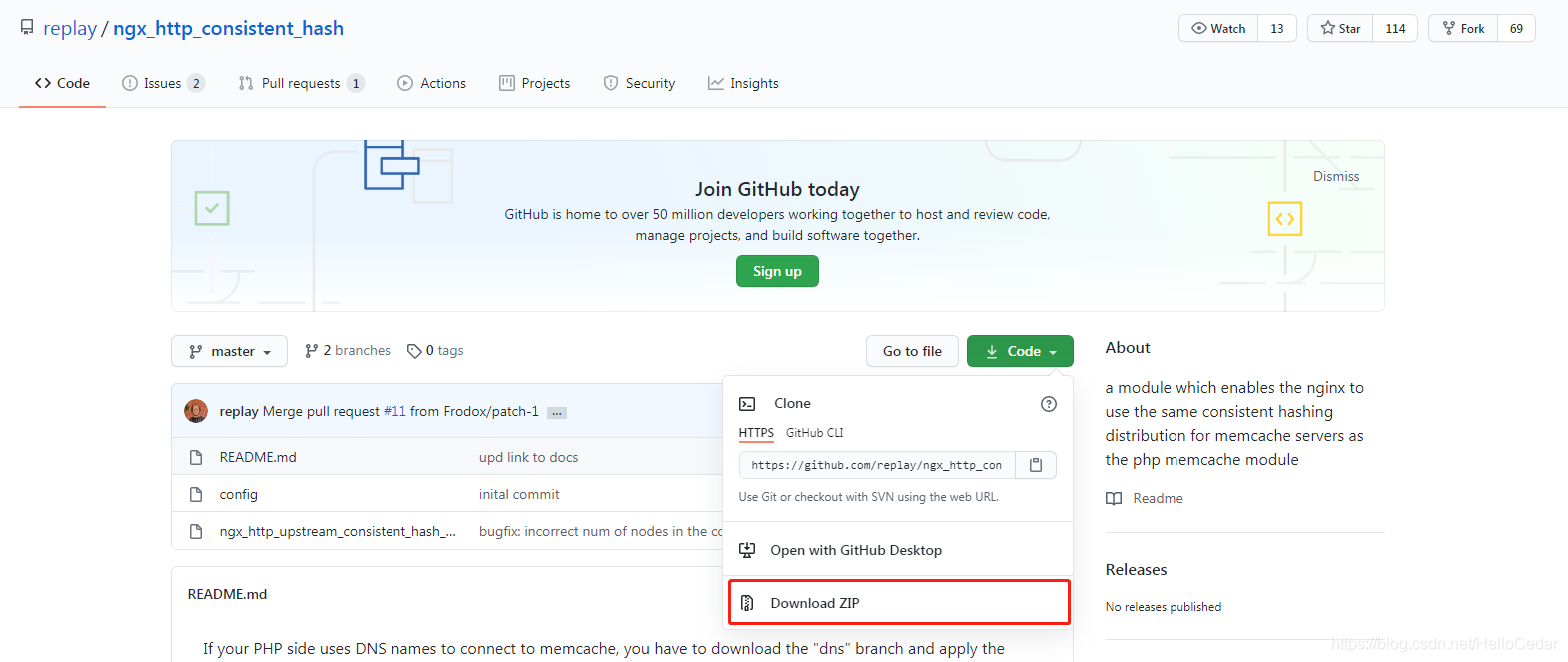Copy the clone URL with the clipboard icon
1568x662 pixels.
[x=1036, y=465]
